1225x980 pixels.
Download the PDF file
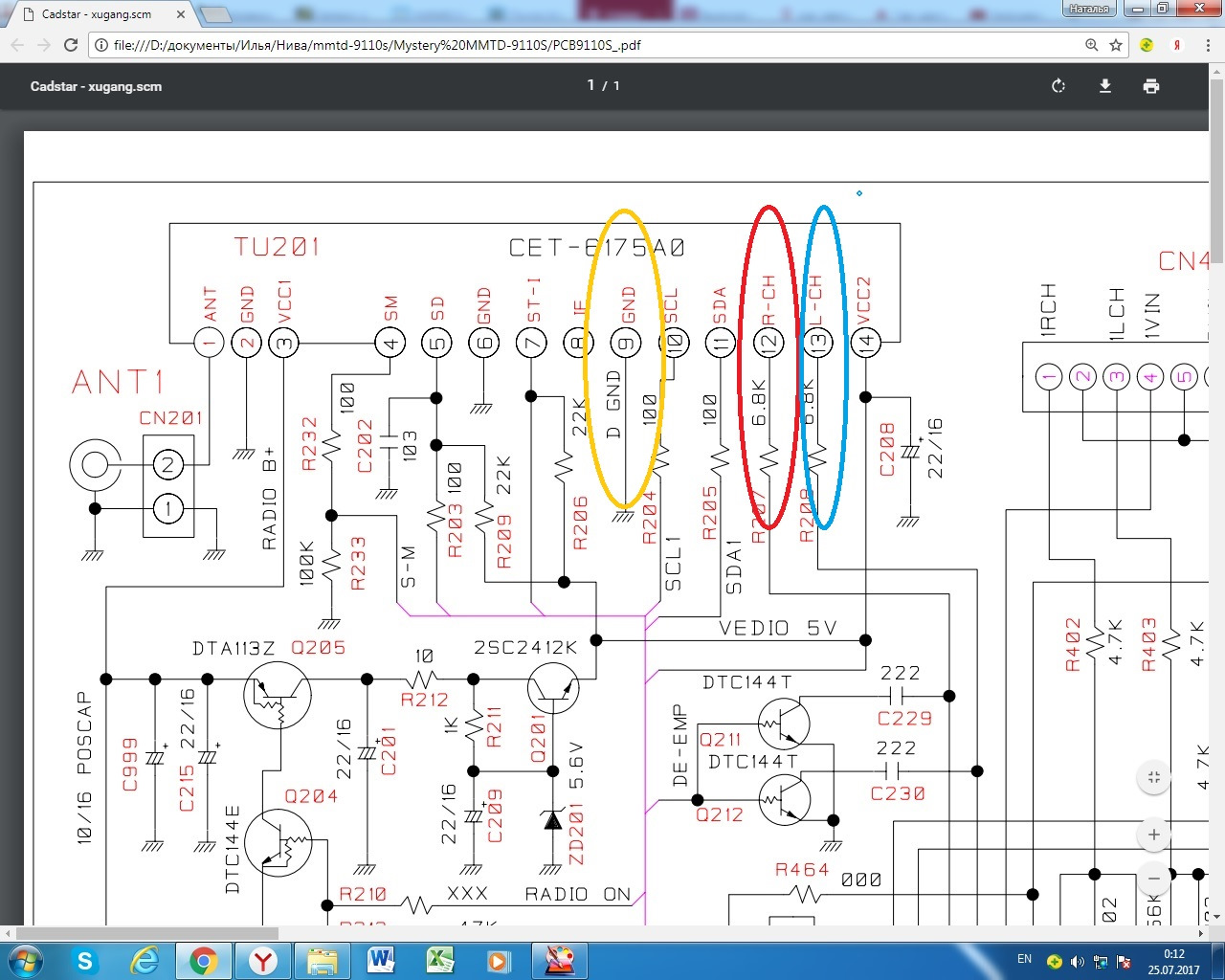[1104, 86]
